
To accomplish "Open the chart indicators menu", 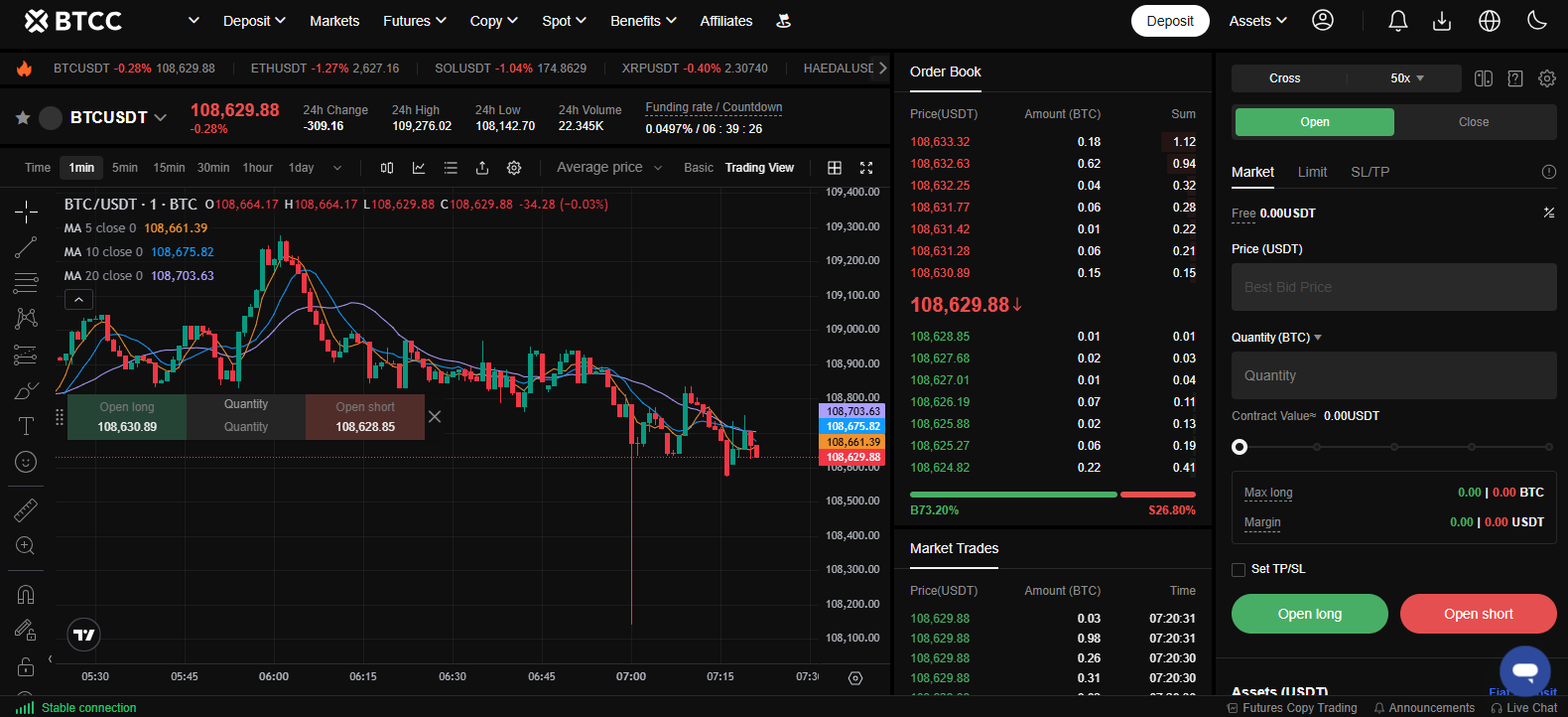I will 419,168.
